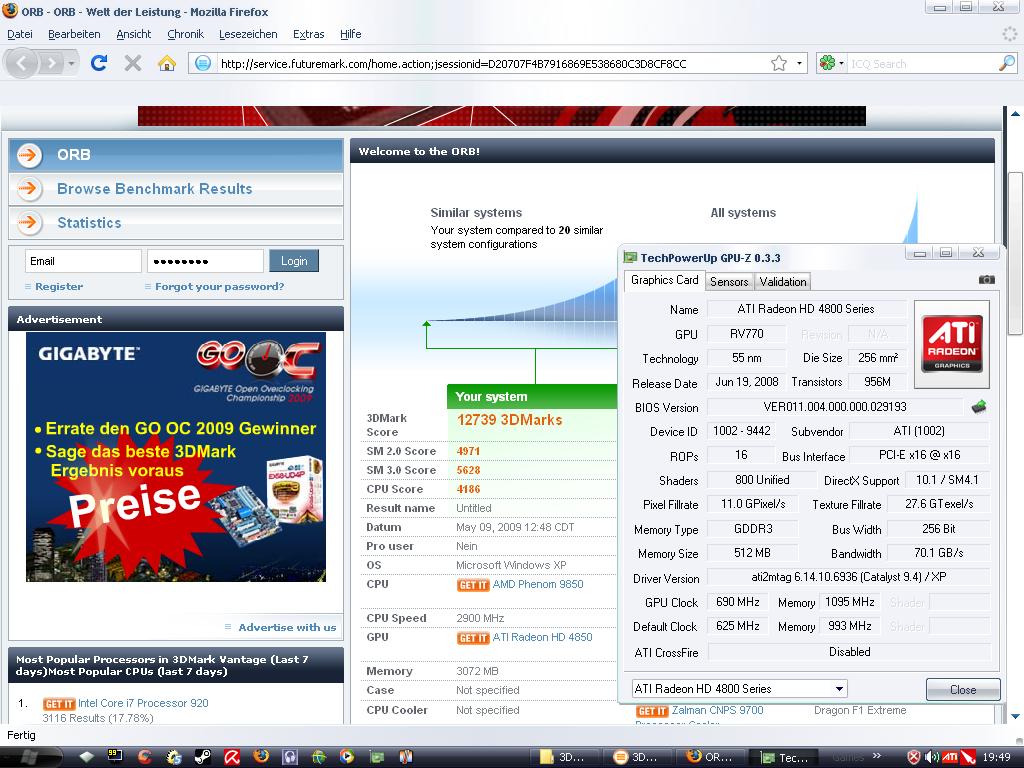Switch to the 'Tec...' GPU-Z taskbar button
This screenshot has height=768, width=1024.
(786, 757)
